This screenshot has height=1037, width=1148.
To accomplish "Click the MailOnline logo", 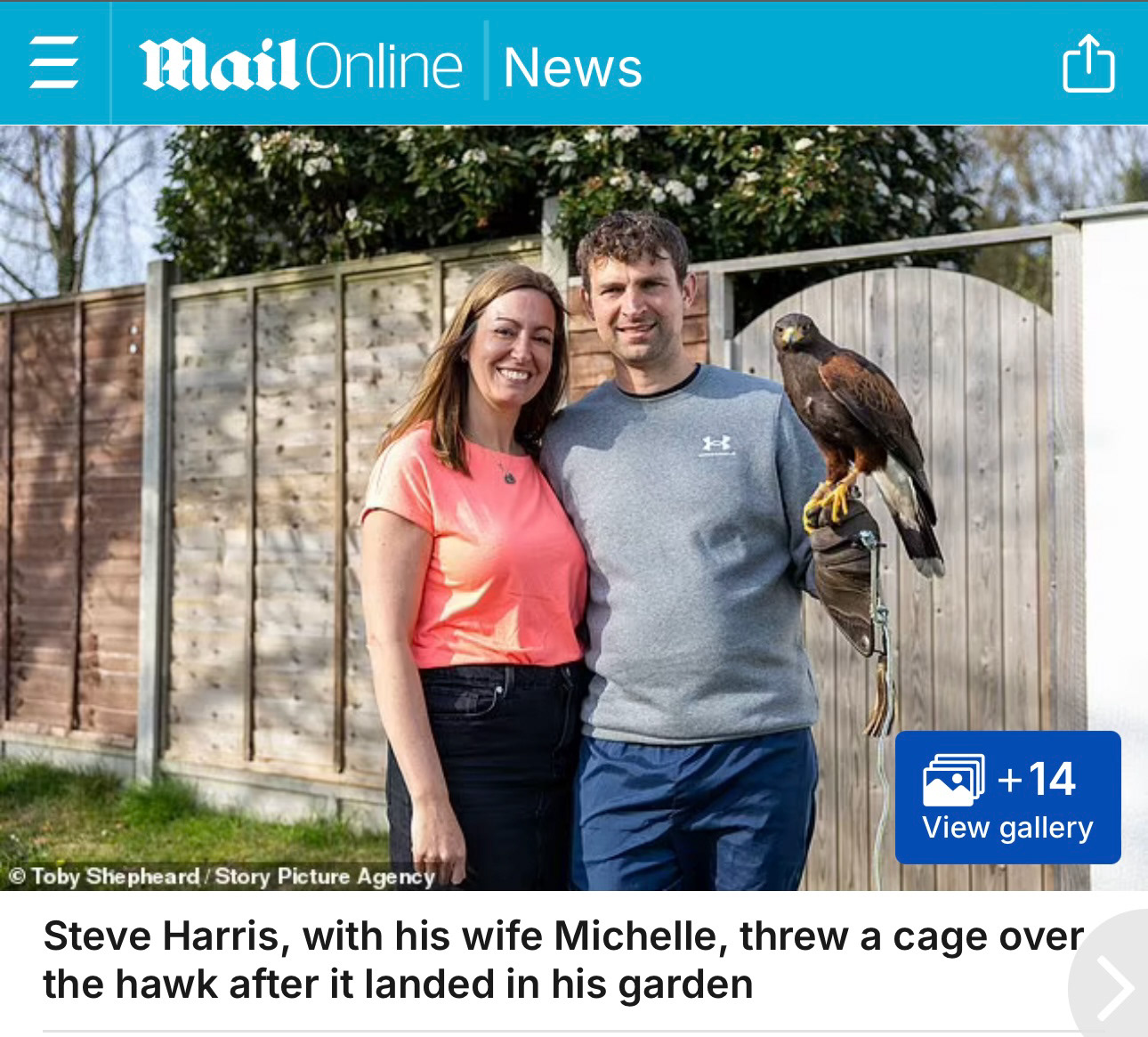I will (301, 65).
